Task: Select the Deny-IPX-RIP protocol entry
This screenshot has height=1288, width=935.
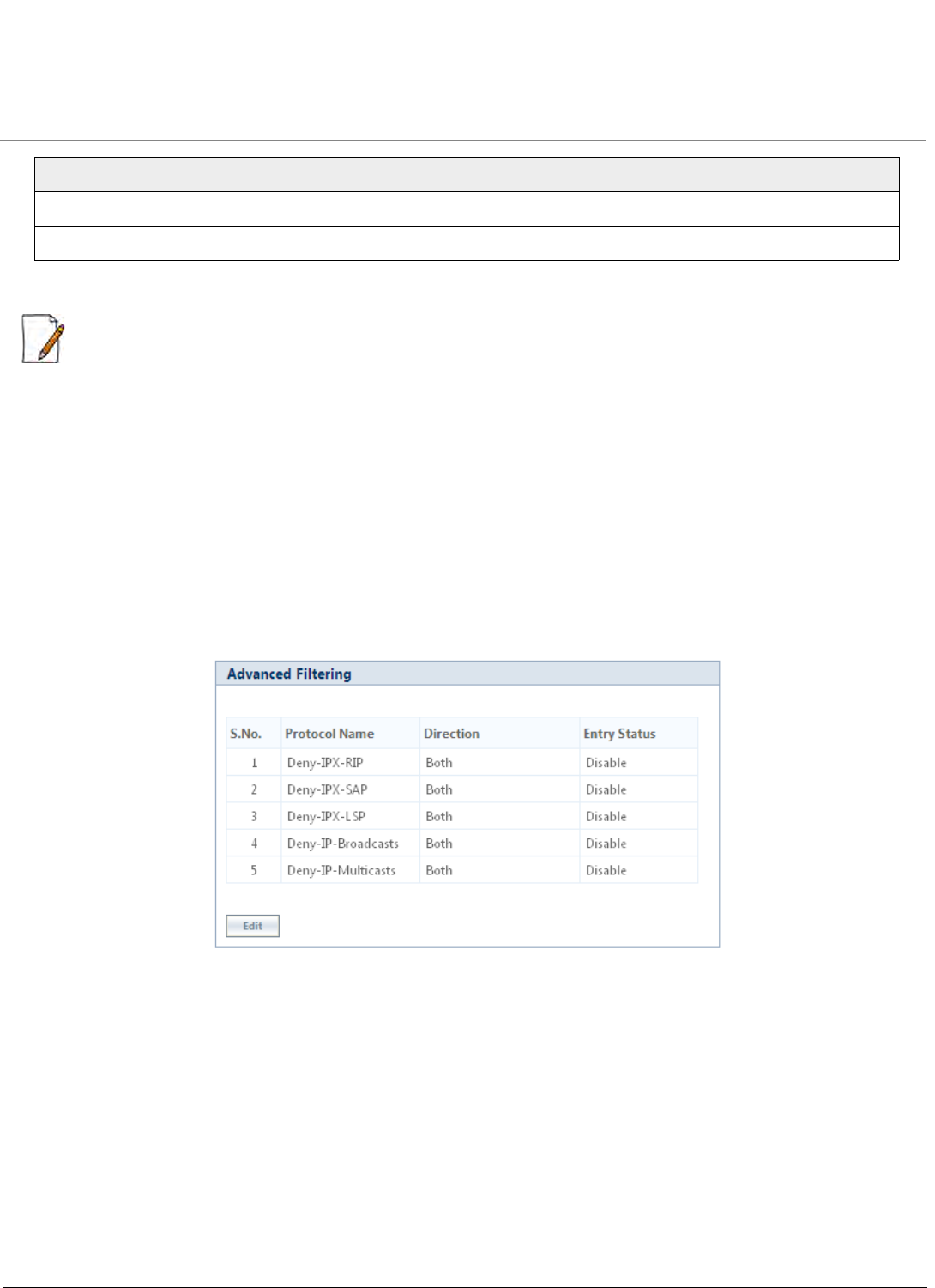Action: 325,763
